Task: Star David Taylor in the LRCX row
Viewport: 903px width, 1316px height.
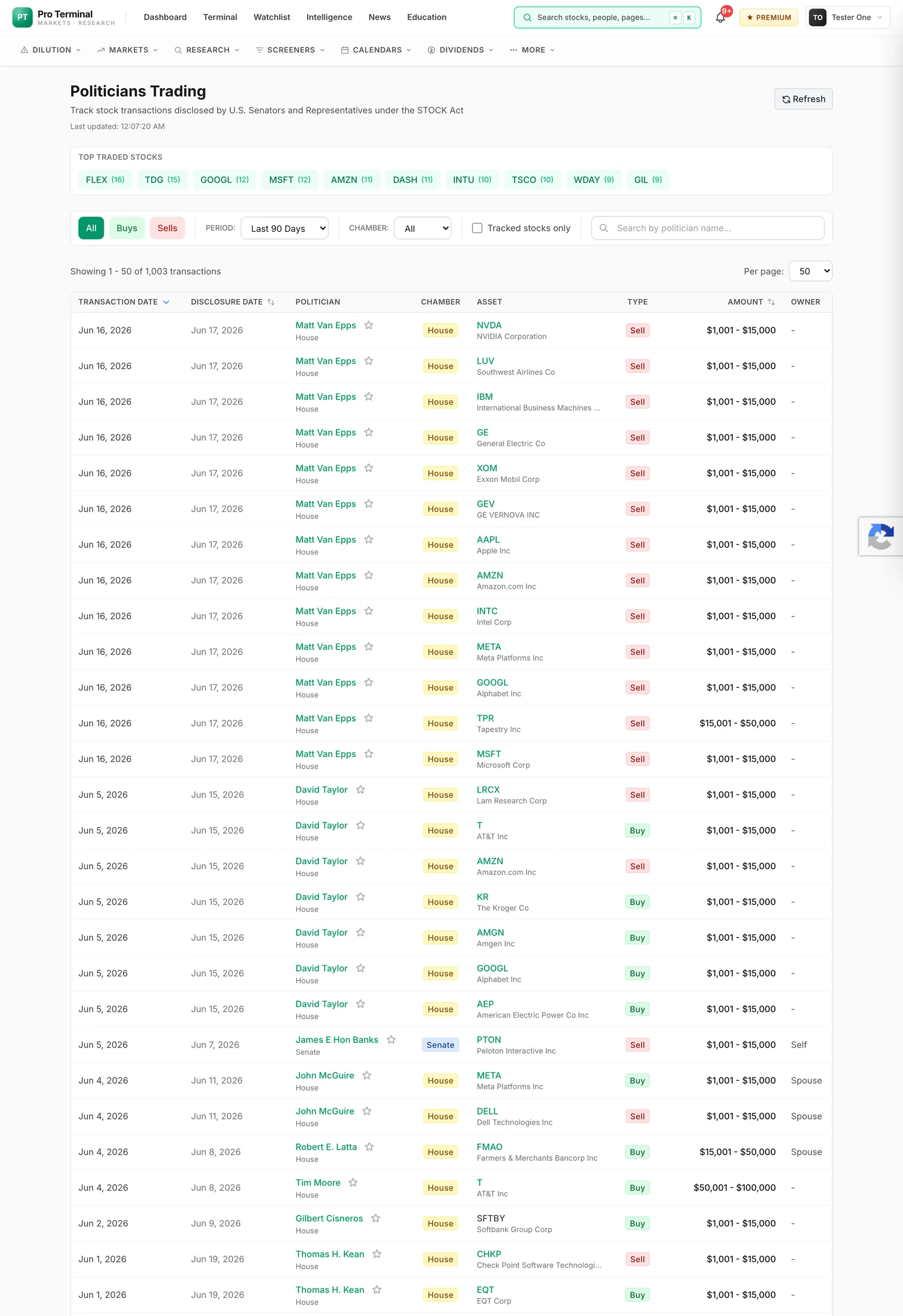Action: click(360, 789)
